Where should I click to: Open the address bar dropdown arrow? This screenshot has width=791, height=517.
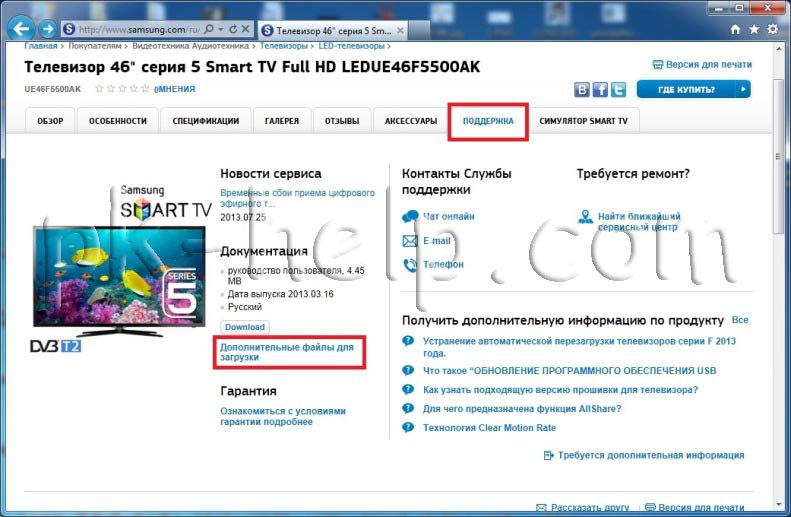(x=220, y=29)
